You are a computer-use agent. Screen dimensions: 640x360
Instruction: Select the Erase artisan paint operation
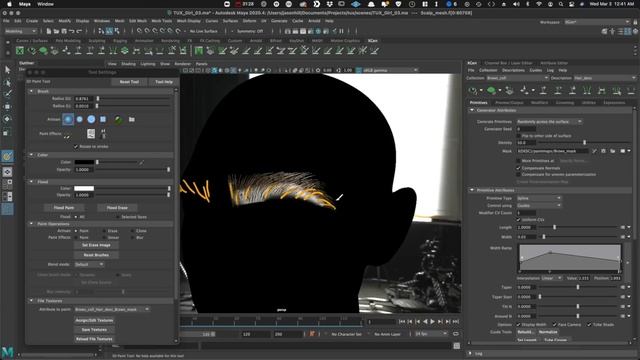pyautogui.click(x=104, y=231)
